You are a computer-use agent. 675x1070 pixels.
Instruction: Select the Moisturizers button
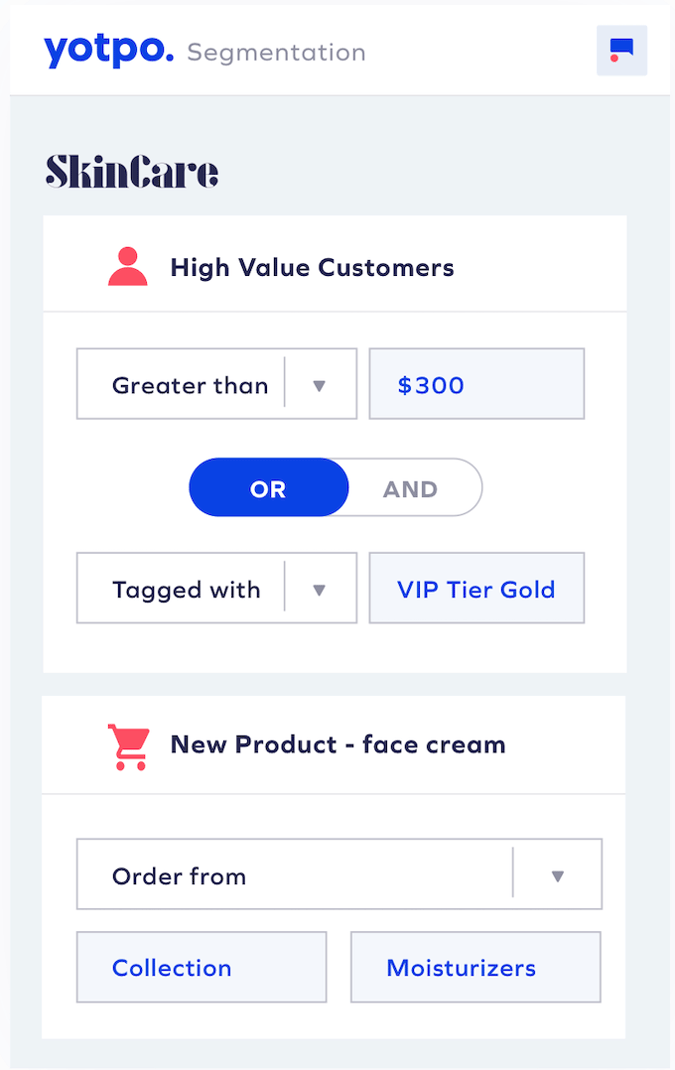475,967
